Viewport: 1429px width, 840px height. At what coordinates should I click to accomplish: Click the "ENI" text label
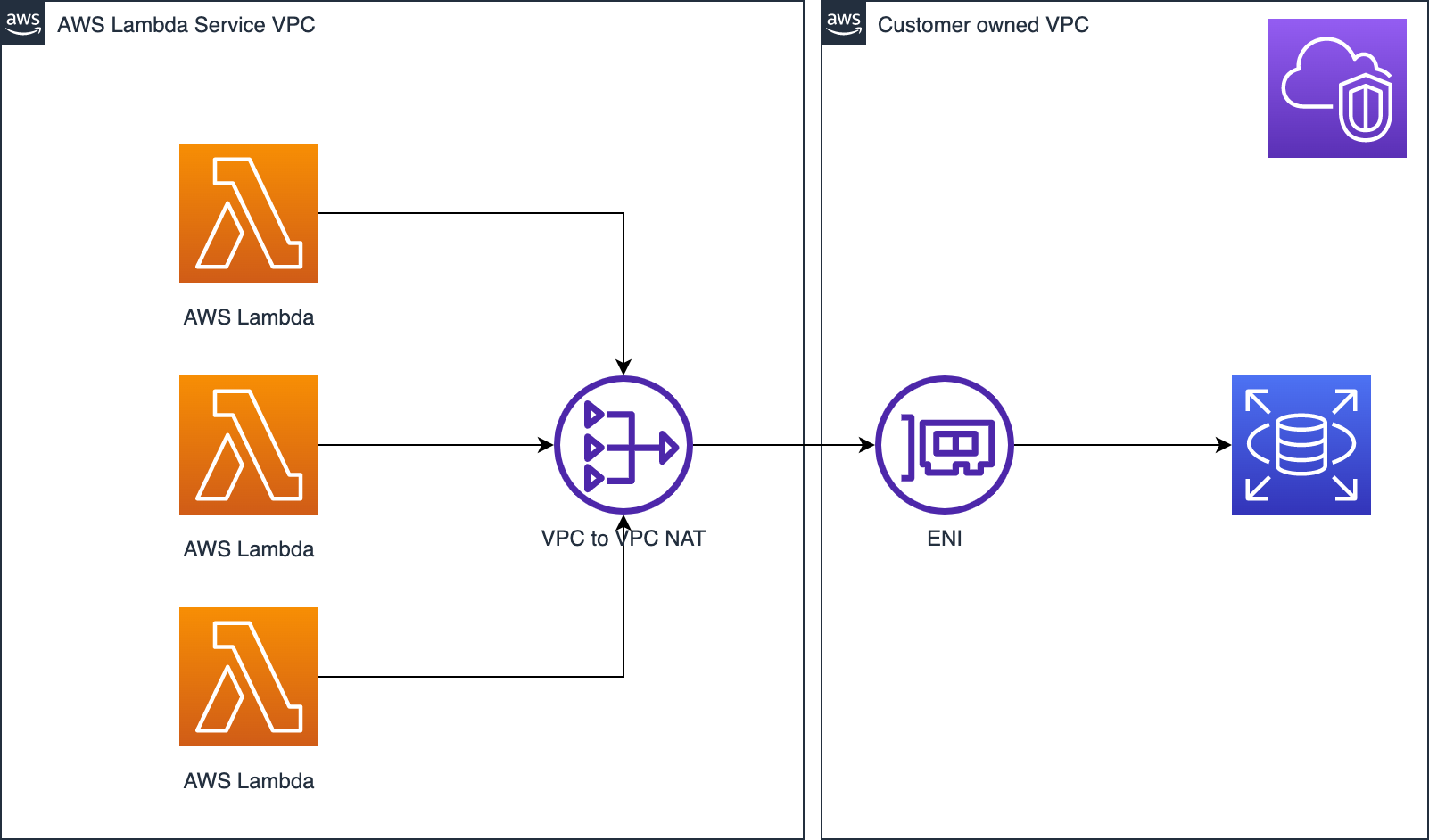(945, 539)
